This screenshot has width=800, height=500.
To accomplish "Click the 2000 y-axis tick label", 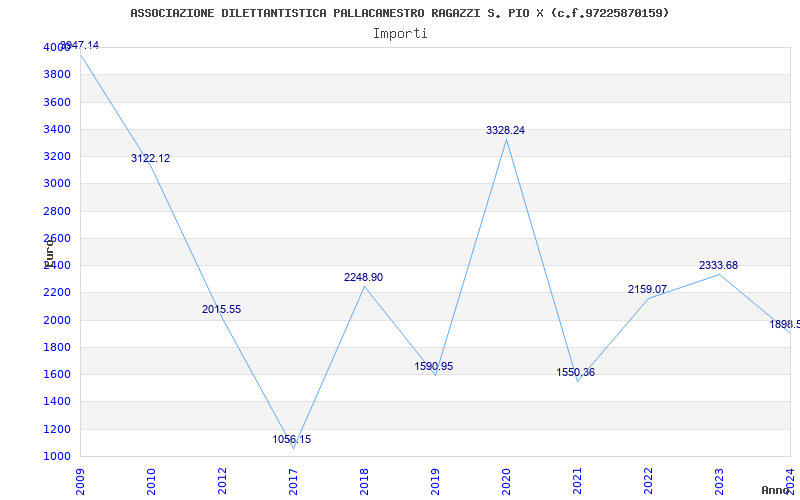I will 57,320.
